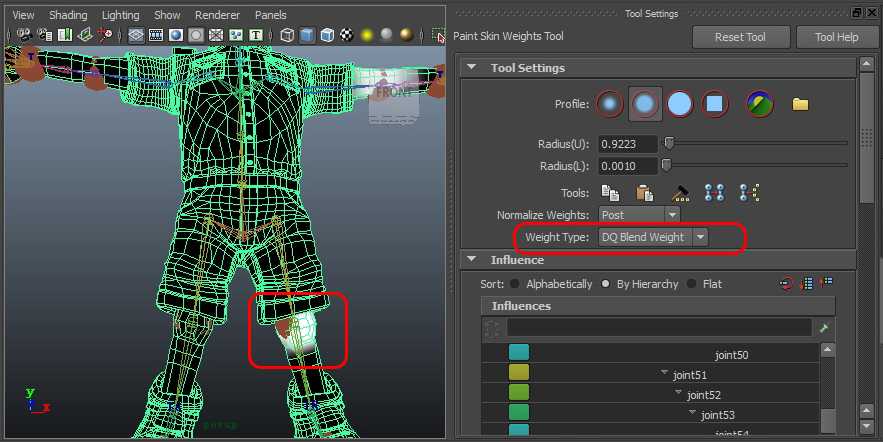
Task: Click the Weight Hammer tool icon
Action: pos(681,194)
